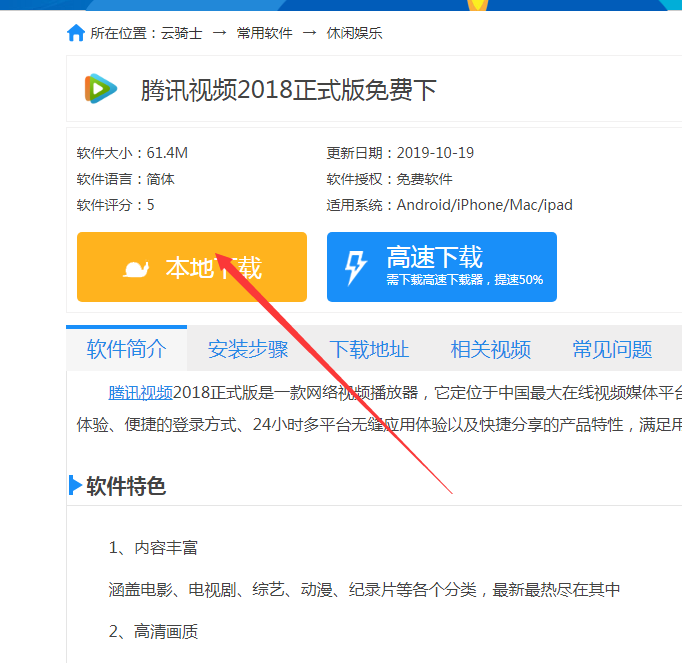Click the home icon in breadcrumb
Image resolution: width=682 pixels, height=663 pixels.
(x=76, y=33)
